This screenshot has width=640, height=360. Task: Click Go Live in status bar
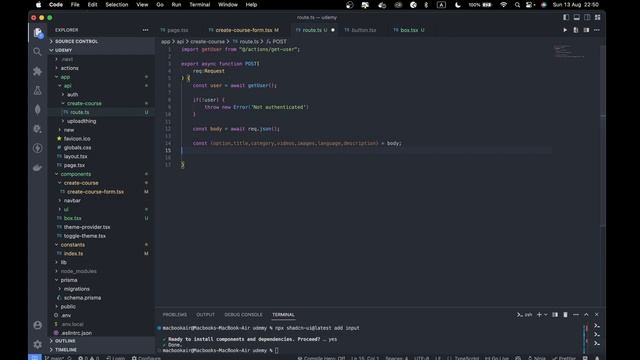[497, 358]
